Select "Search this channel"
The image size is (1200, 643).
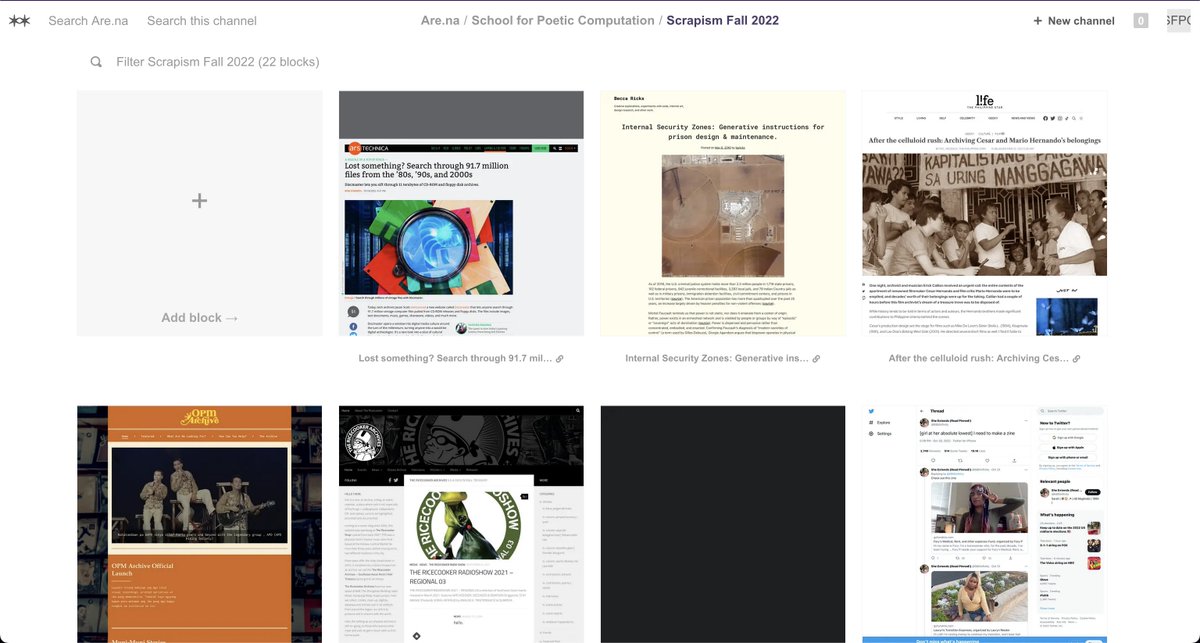click(x=202, y=19)
